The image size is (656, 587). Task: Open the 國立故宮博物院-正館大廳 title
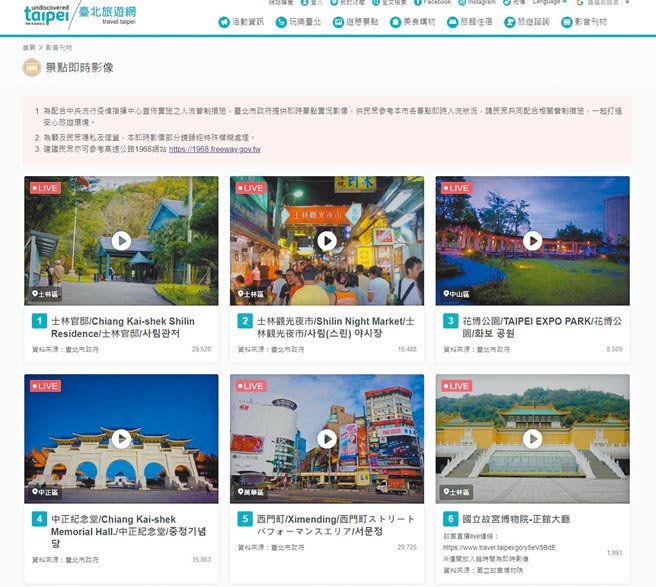516,519
